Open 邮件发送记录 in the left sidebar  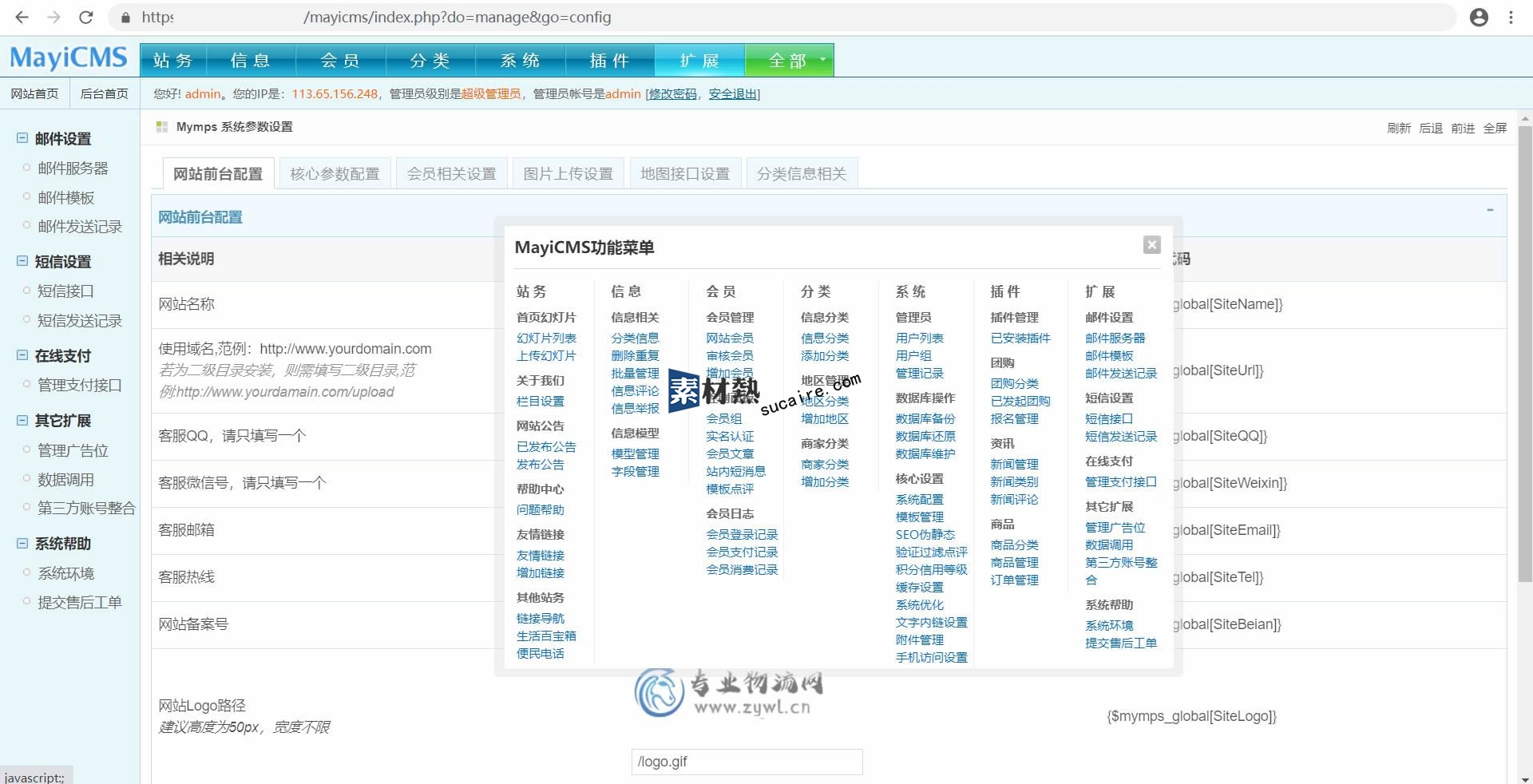tap(80, 227)
